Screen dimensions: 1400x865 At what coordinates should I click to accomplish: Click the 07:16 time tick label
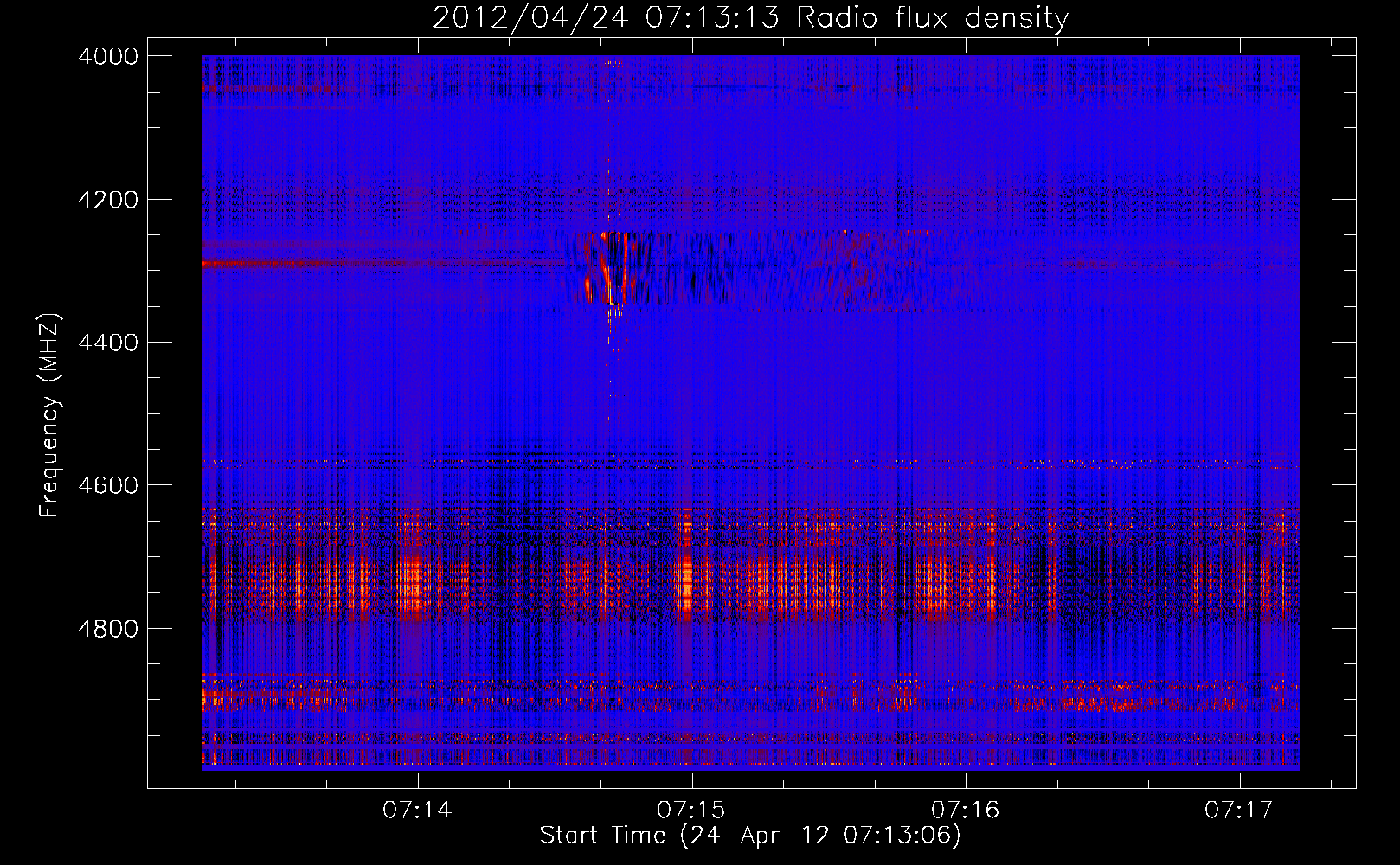tap(966, 811)
